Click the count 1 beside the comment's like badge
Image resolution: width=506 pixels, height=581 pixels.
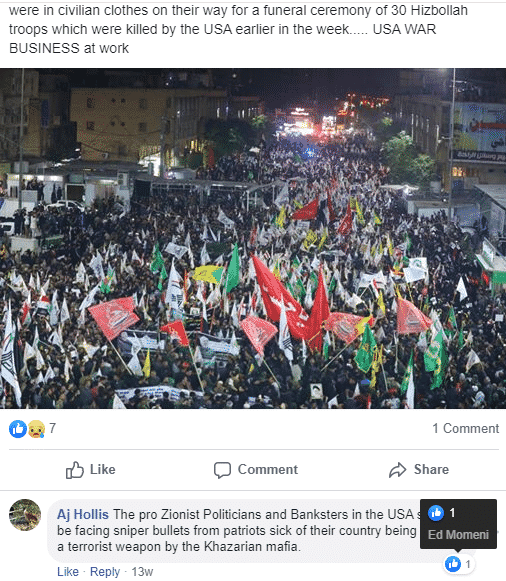pos(468,564)
